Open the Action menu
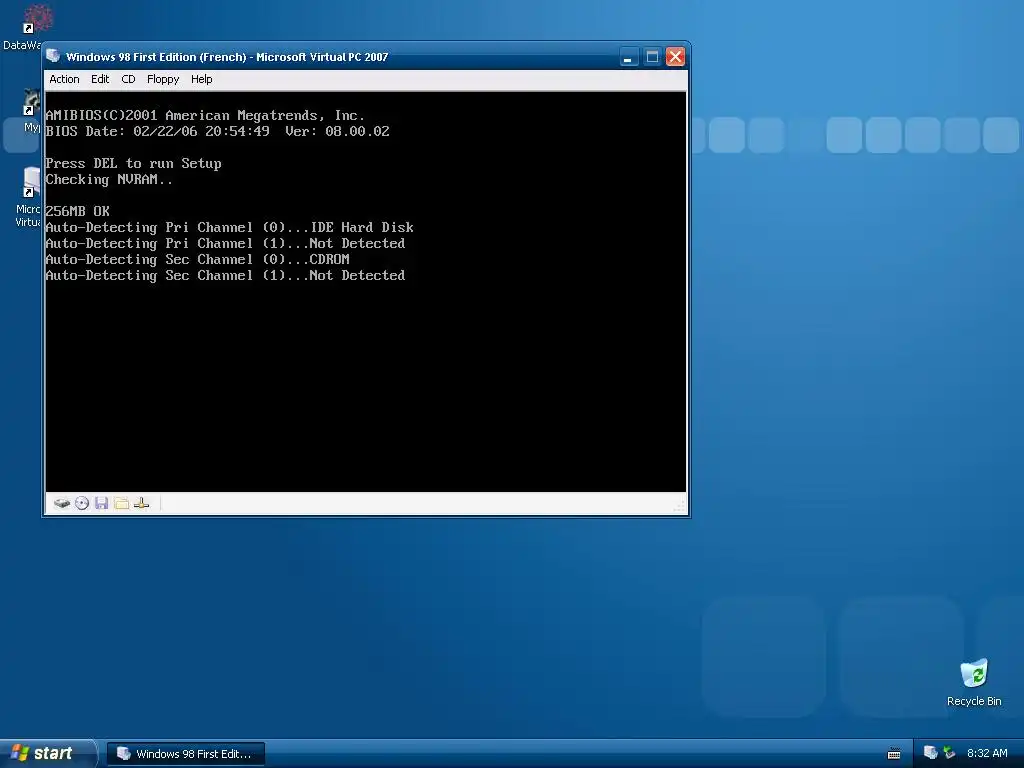Screen dimensions: 1024x768 [64, 79]
